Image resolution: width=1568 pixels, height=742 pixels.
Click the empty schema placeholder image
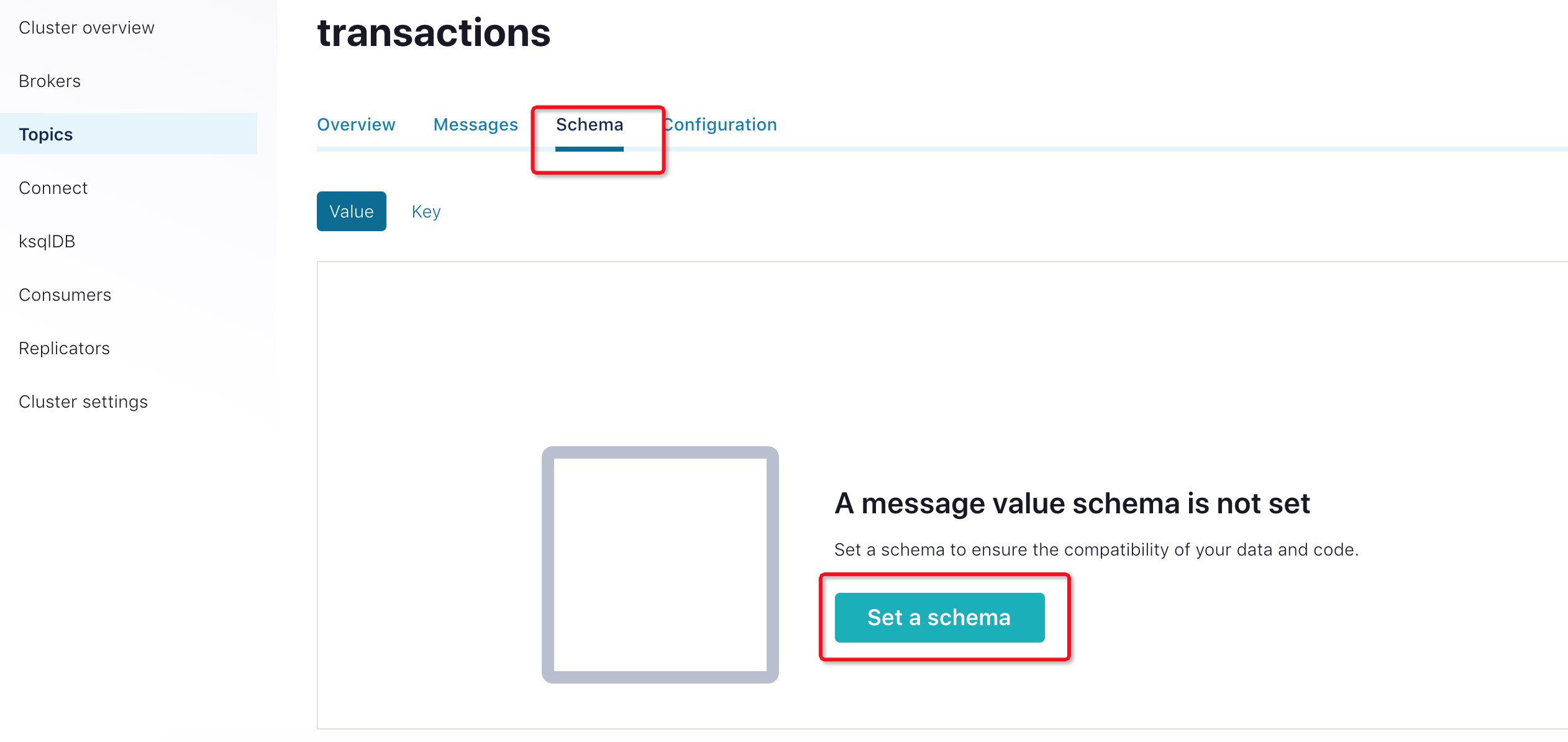pos(660,564)
